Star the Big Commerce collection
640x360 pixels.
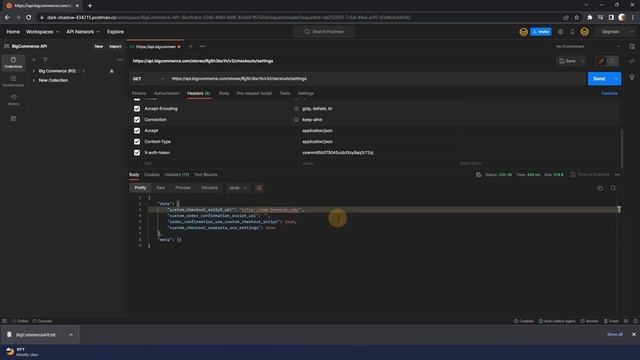tap(111, 71)
